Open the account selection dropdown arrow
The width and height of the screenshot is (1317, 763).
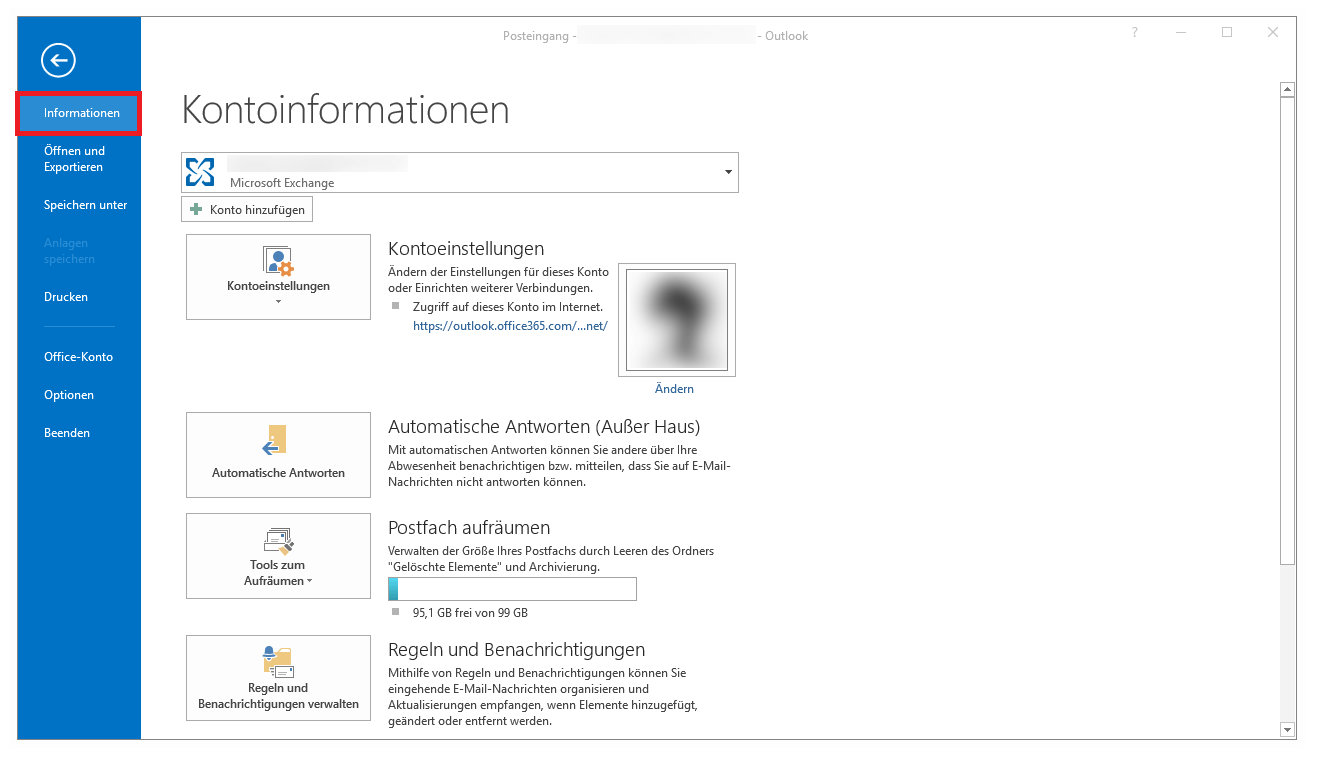coord(728,173)
